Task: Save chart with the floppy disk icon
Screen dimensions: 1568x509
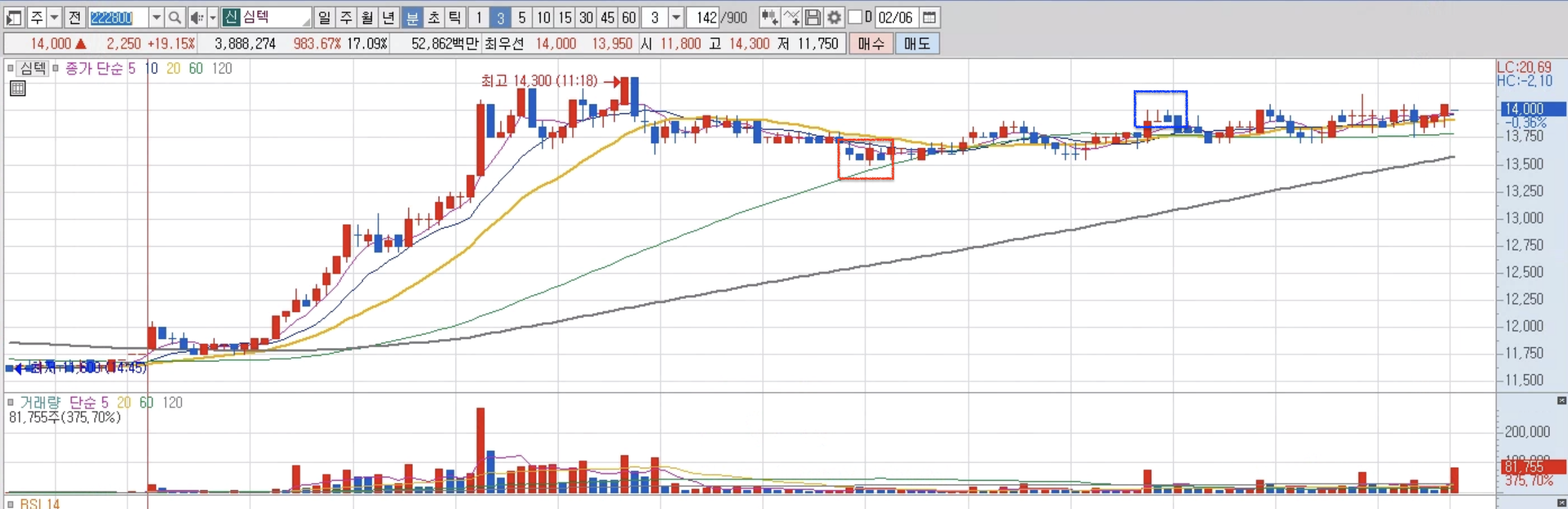Action: click(x=813, y=17)
